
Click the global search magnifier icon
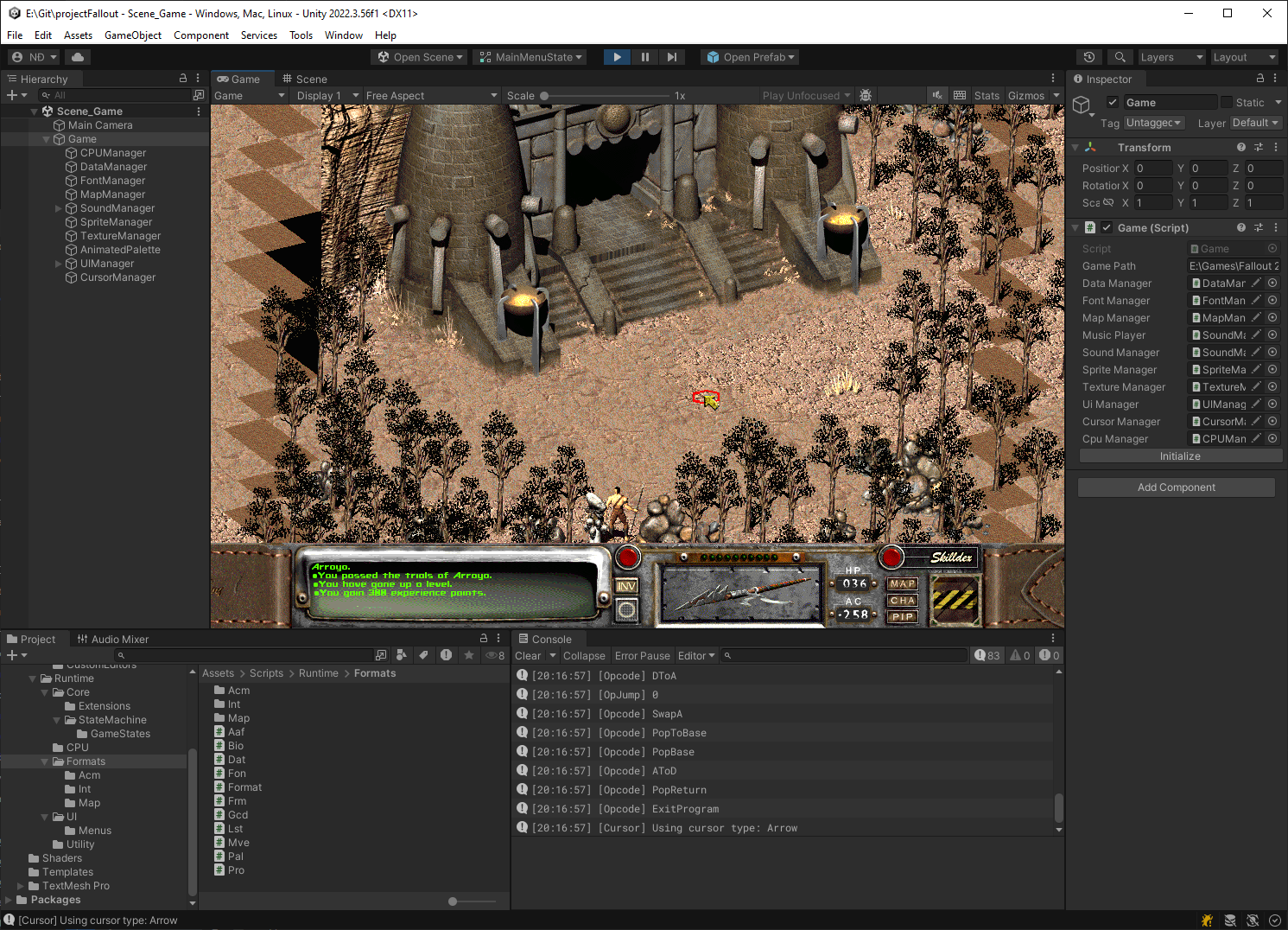tap(1120, 57)
